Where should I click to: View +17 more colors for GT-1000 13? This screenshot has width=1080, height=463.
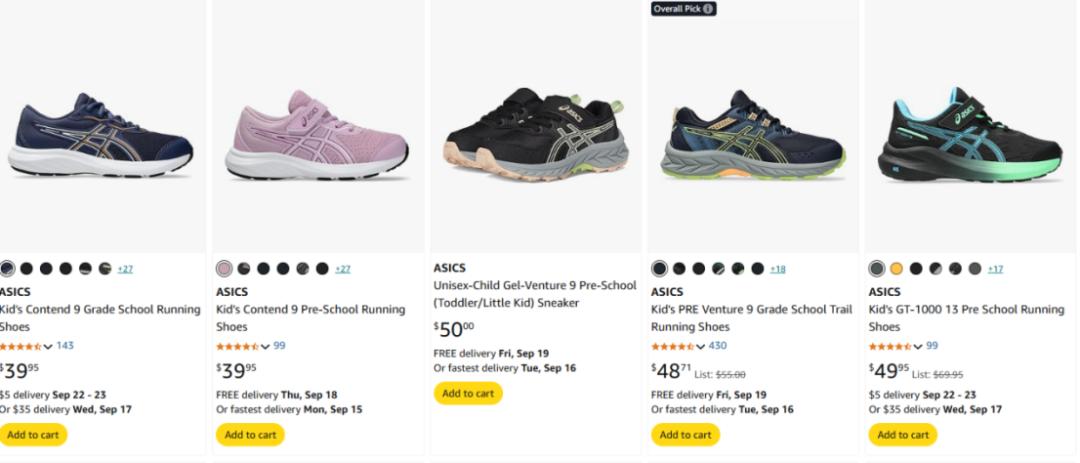tap(995, 269)
